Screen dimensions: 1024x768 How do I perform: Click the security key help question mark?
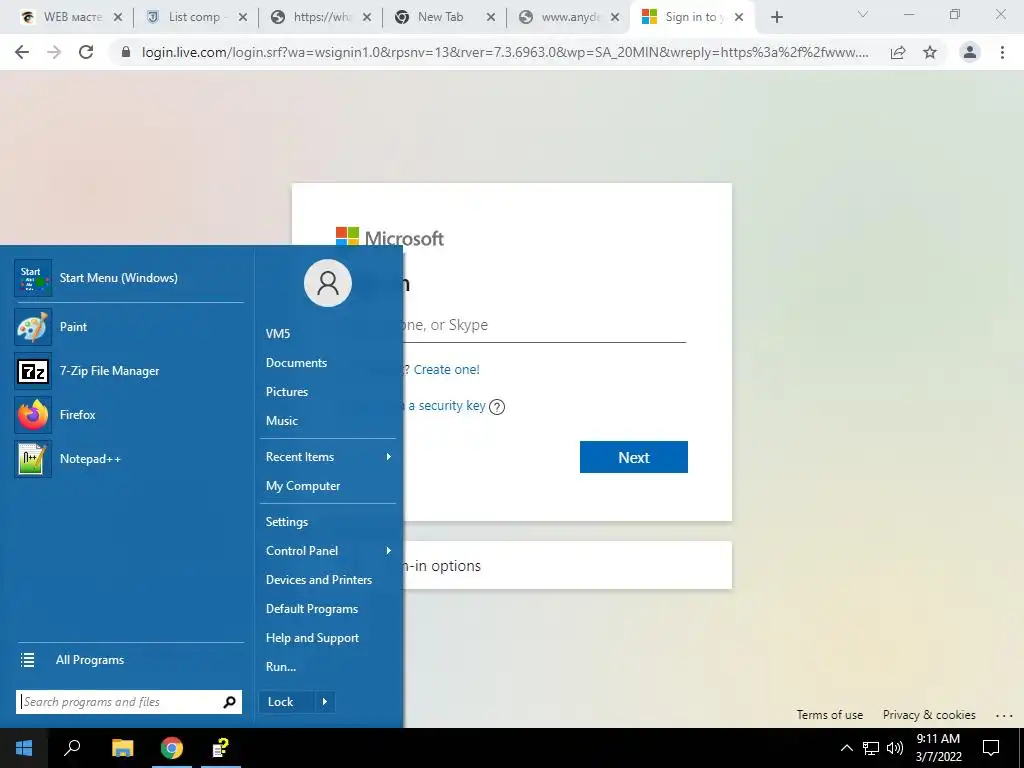click(497, 407)
